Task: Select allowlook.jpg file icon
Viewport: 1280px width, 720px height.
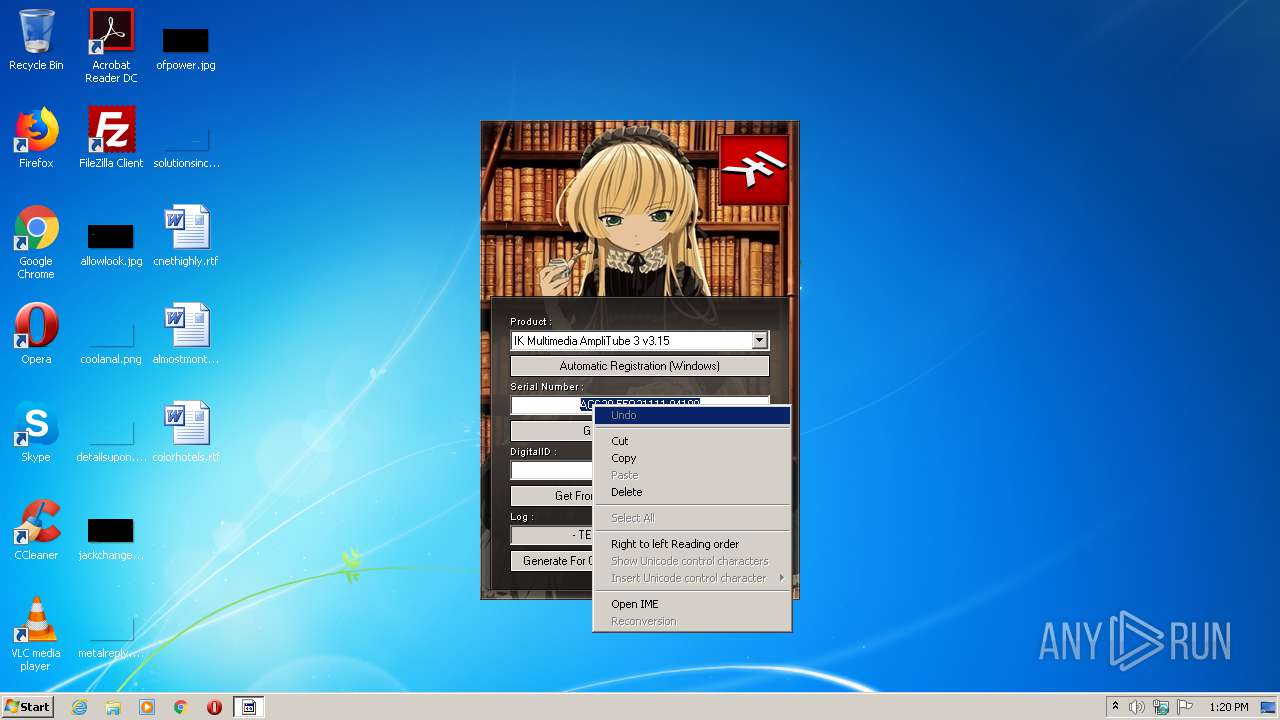Action: tap(111, 243)
